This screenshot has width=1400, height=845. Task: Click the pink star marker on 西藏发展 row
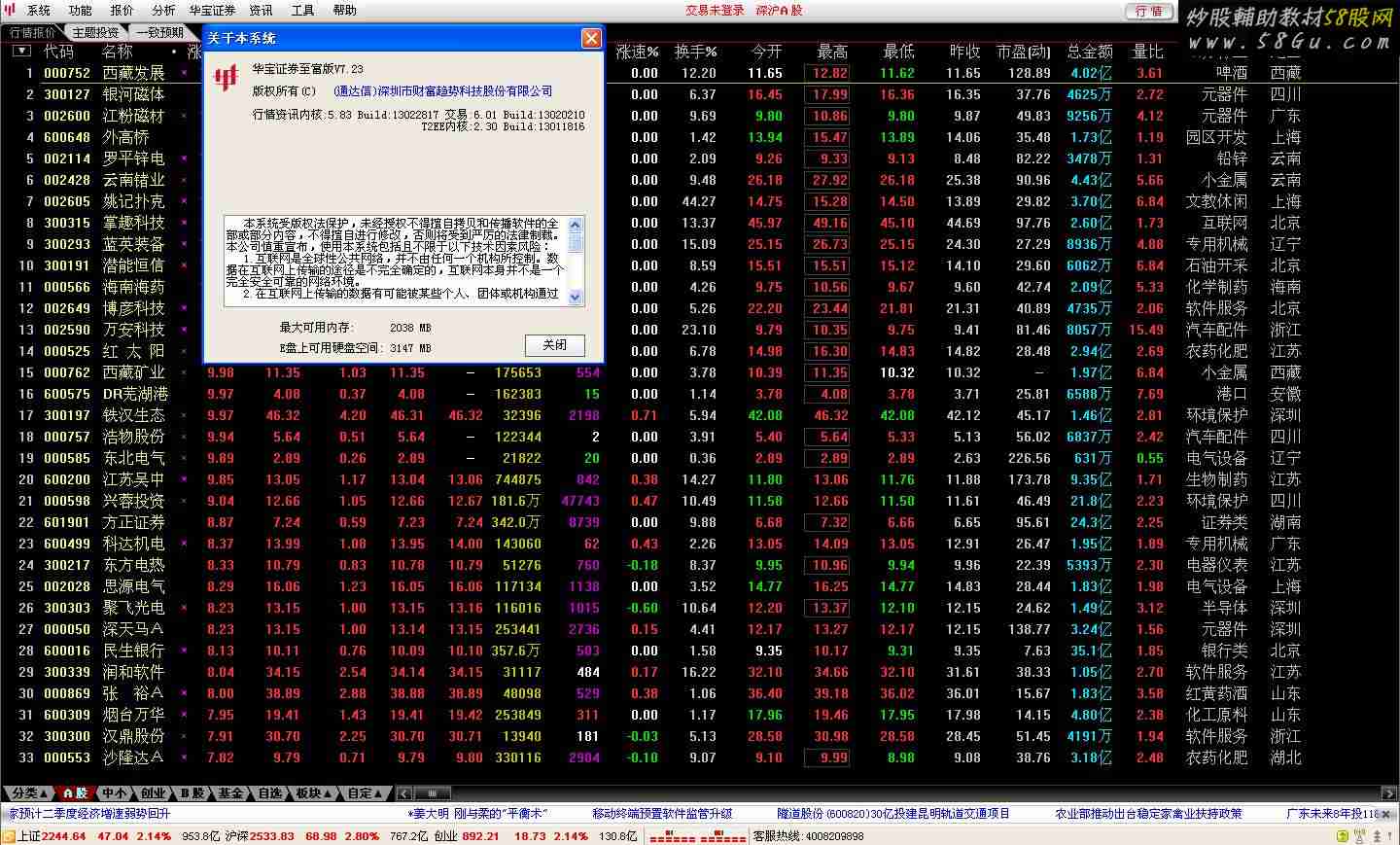point(184,73)
